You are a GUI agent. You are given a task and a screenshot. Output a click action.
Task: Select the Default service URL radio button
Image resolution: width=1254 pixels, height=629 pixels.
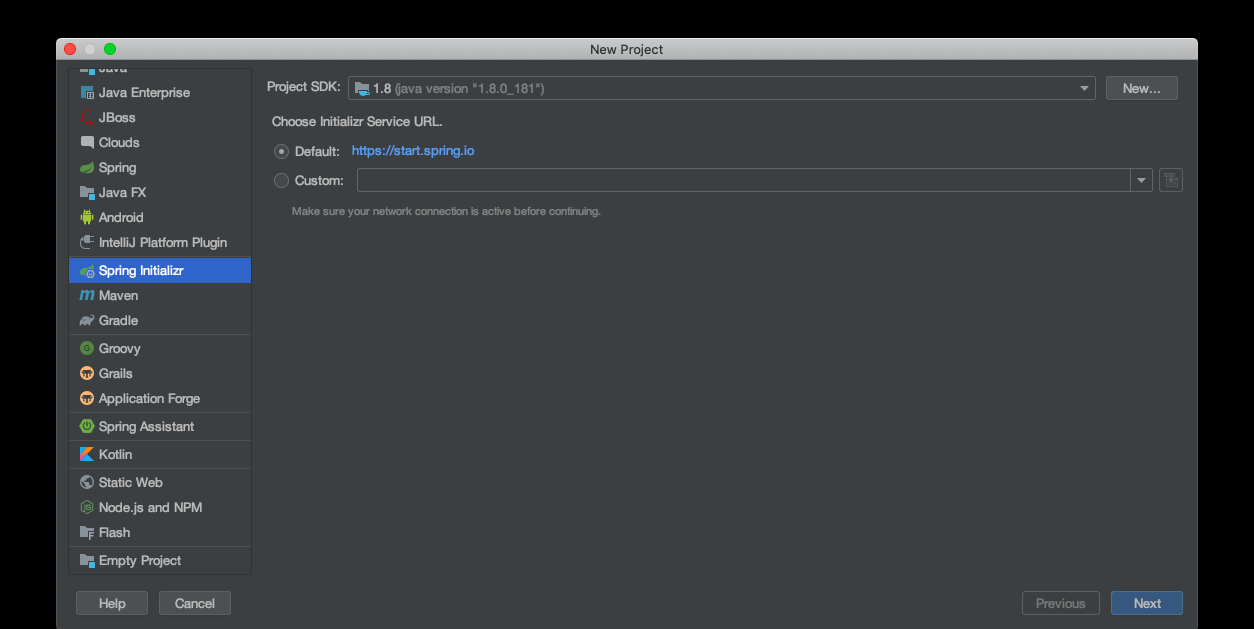coord(281,152)
